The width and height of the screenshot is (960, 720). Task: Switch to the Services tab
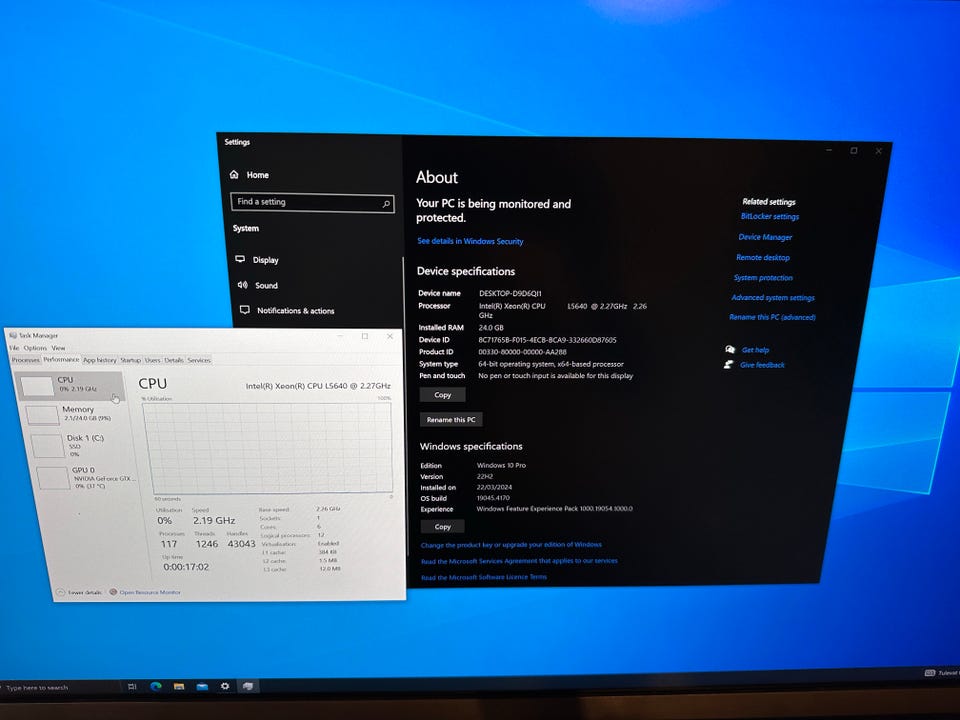click(x=199, y=360)
